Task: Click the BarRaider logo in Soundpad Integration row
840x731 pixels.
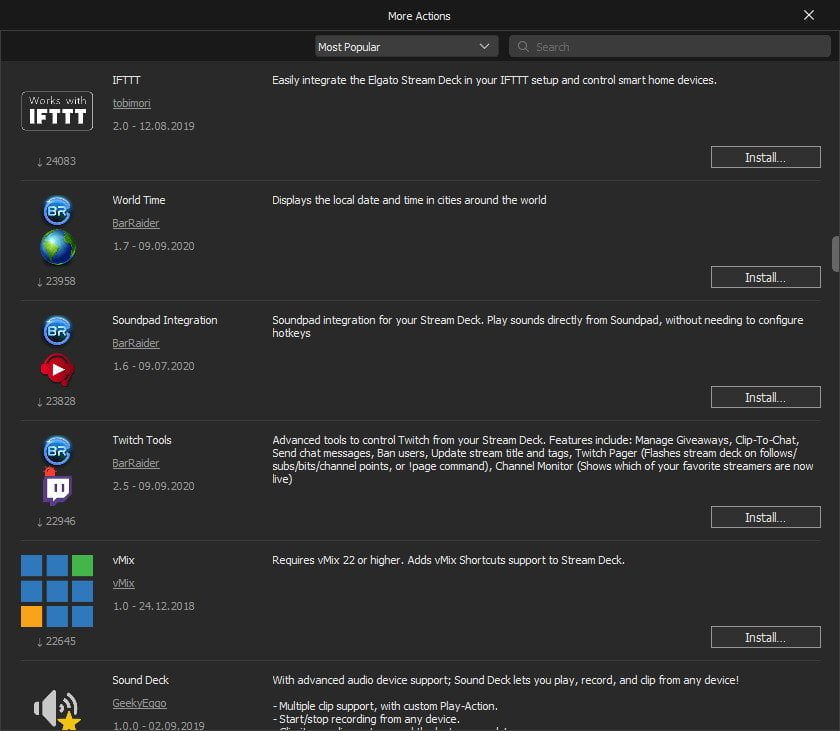Action: (57, 330)
